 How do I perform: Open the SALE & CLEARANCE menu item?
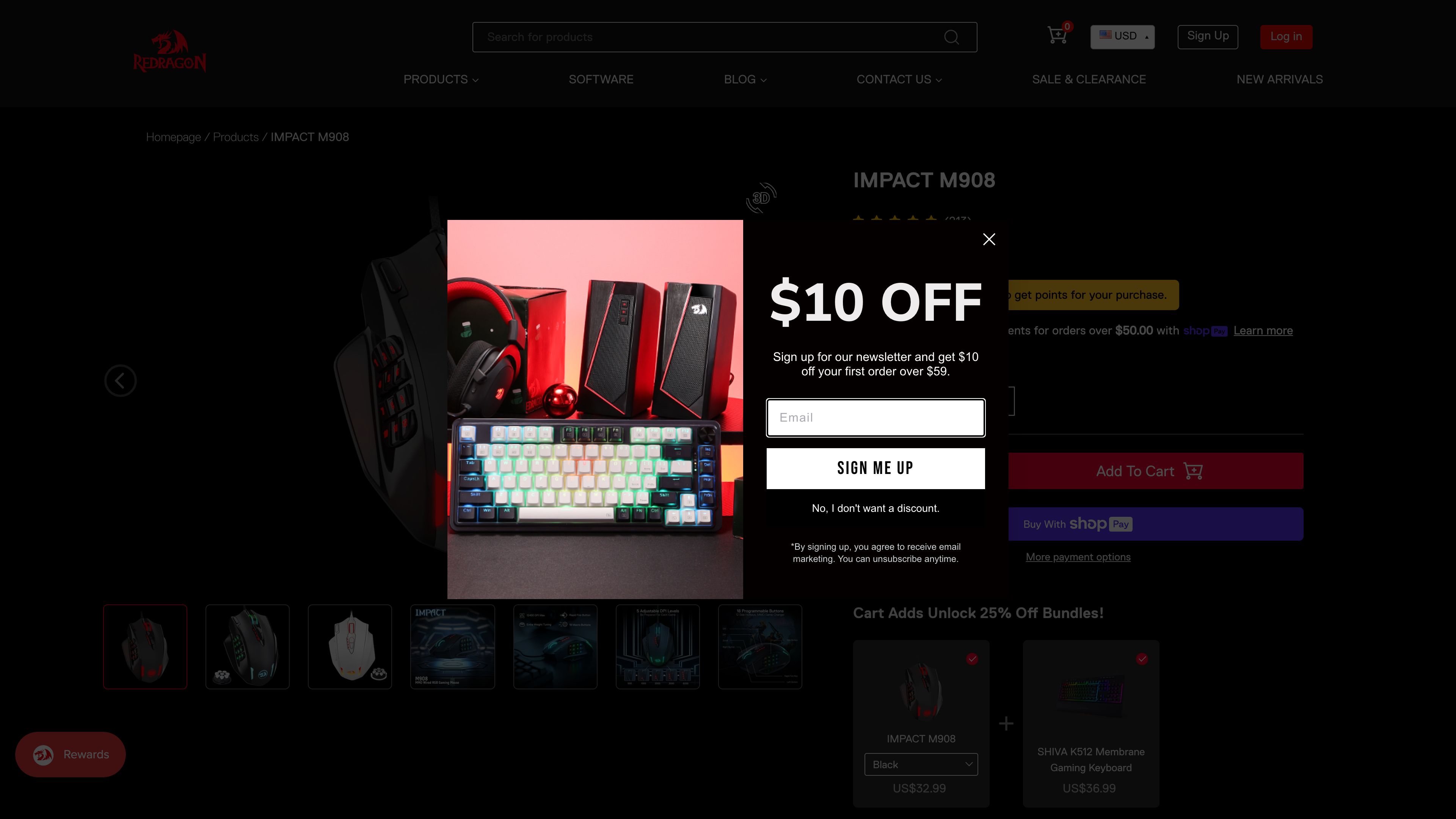[x=1089, y=80]
